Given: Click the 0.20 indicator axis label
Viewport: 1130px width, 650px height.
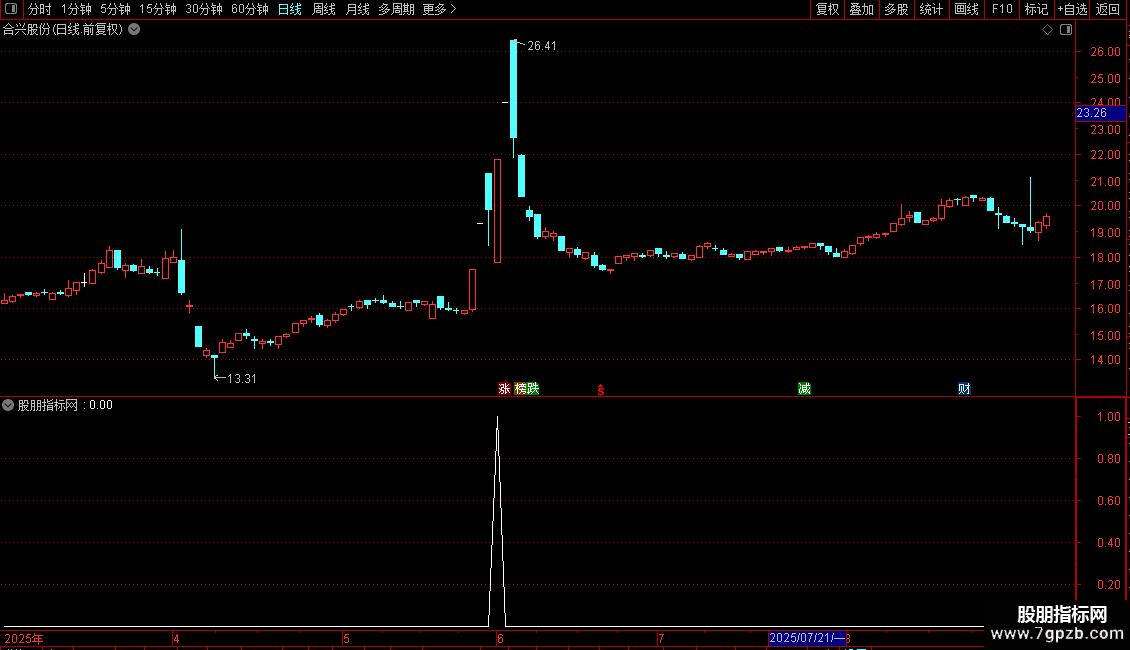Looking at the screenshot, I should pos(1108,584).
